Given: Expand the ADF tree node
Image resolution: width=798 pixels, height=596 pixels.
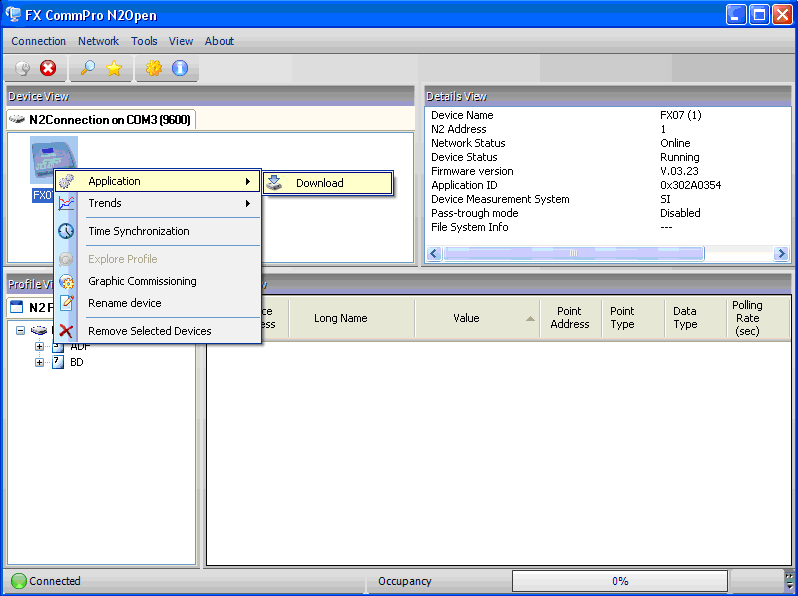Looking at the screenshot, I should (x=39, y=347).
